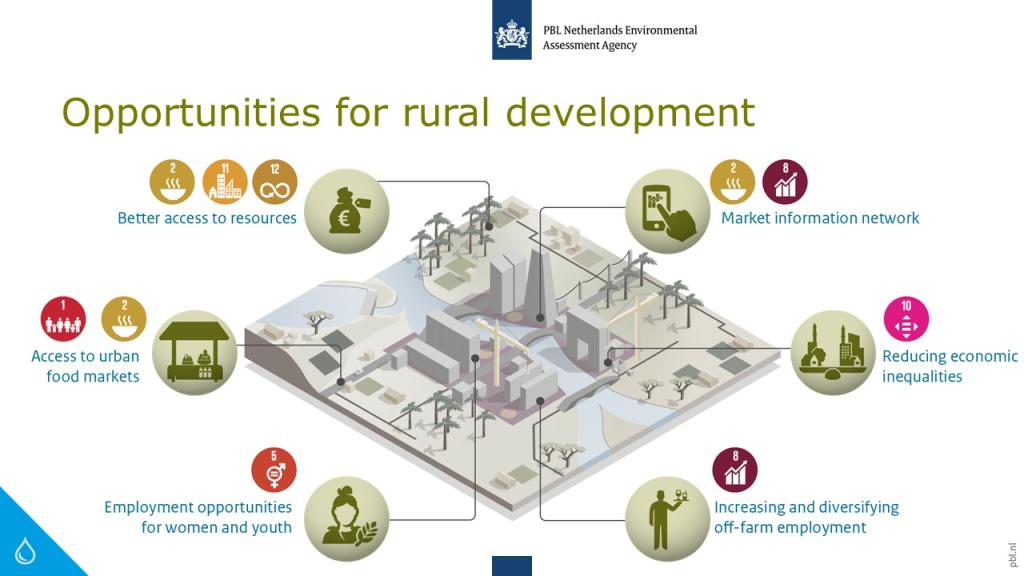Screen dimensions: 1024x576
Task: Click the euro money bag icon
Action: click(346, 211)
